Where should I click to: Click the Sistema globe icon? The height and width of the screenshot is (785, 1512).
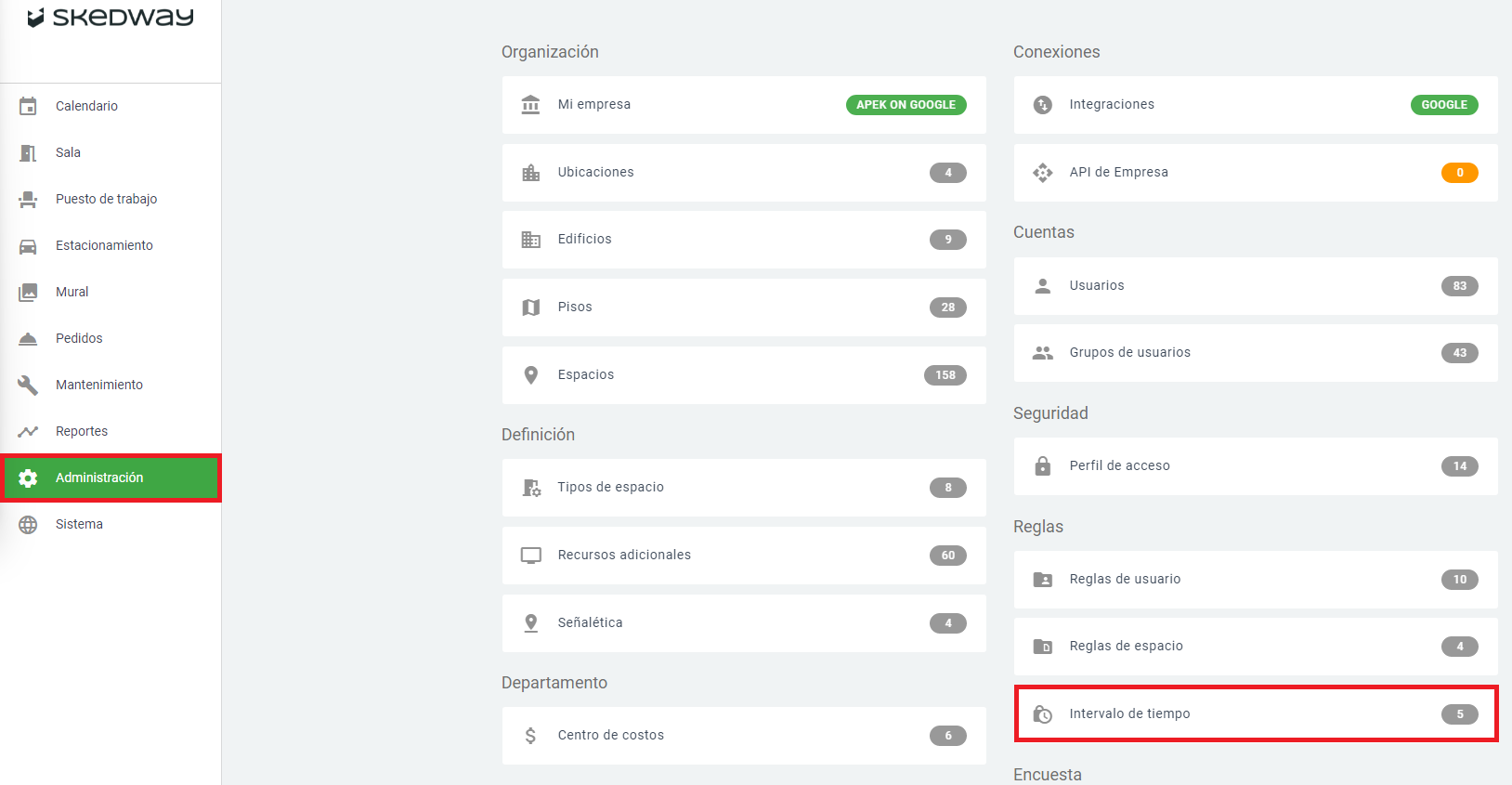[28, 525]
